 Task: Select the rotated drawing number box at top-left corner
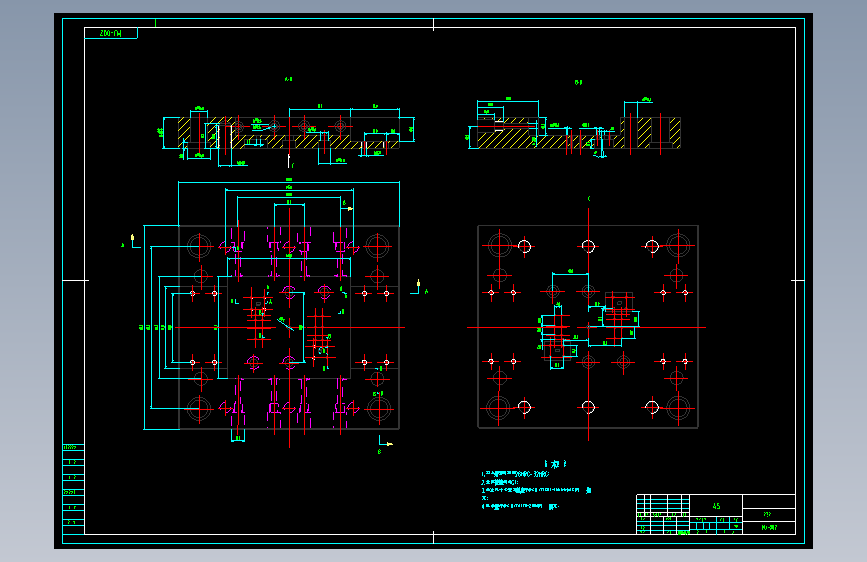[x=111, y=33]
